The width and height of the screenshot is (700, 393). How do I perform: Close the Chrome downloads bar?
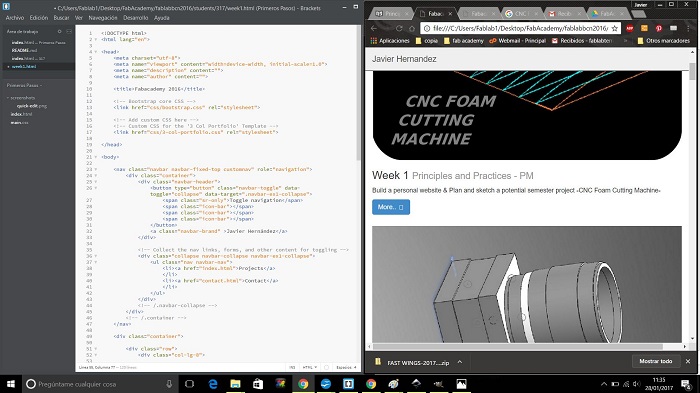pyautogui.click(x=688, y=361)
